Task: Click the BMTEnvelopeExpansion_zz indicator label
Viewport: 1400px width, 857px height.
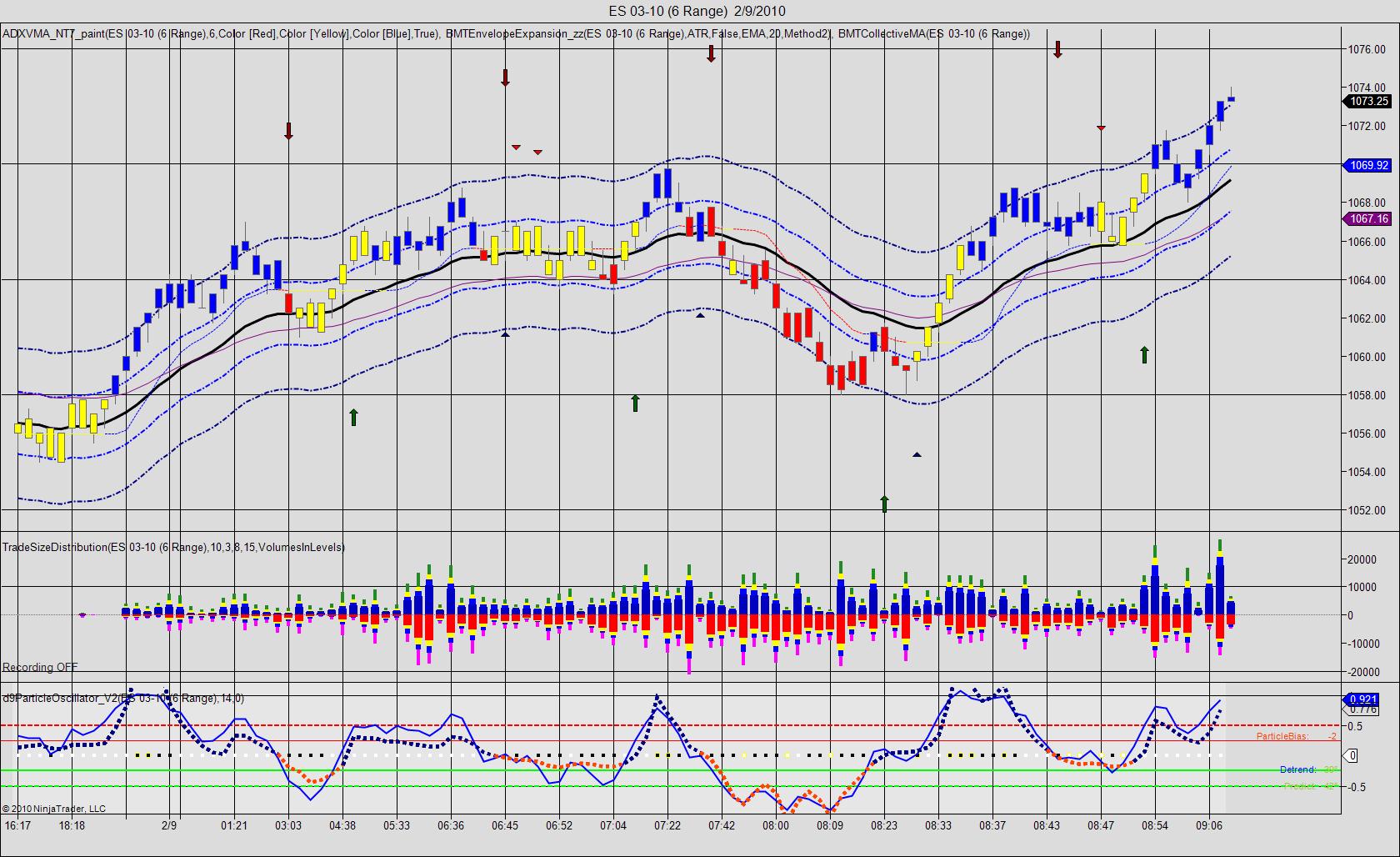Action: coord(638,33)
